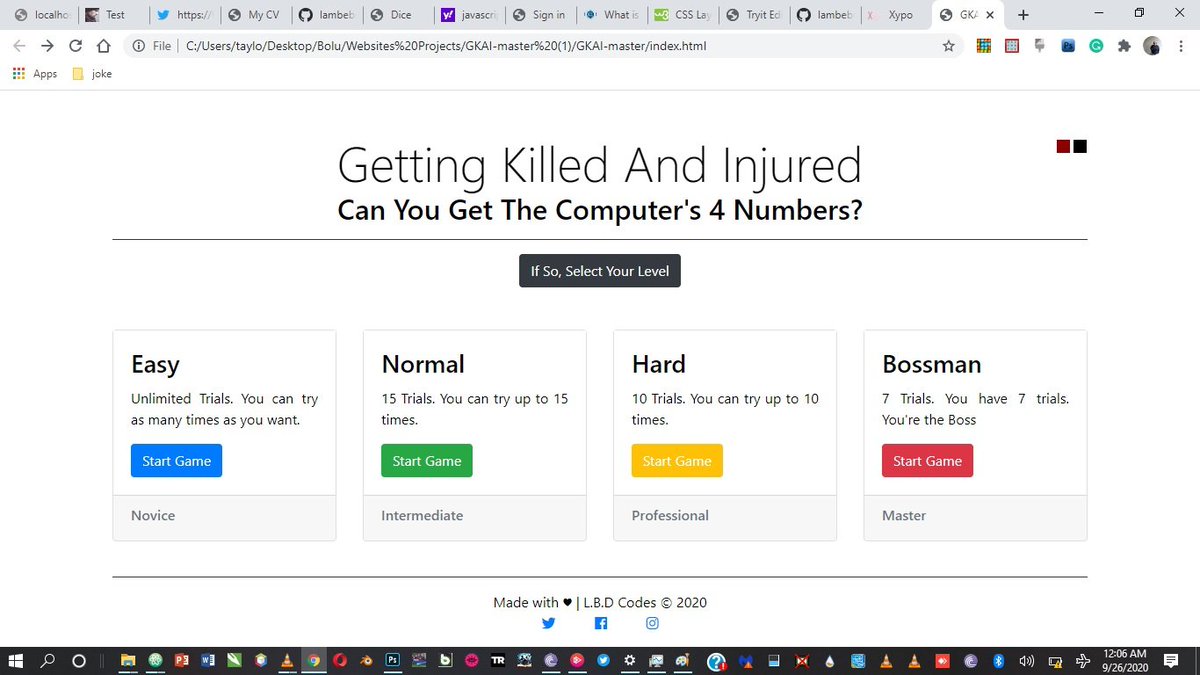Open the volume control in system tray

pos(1026,661)
